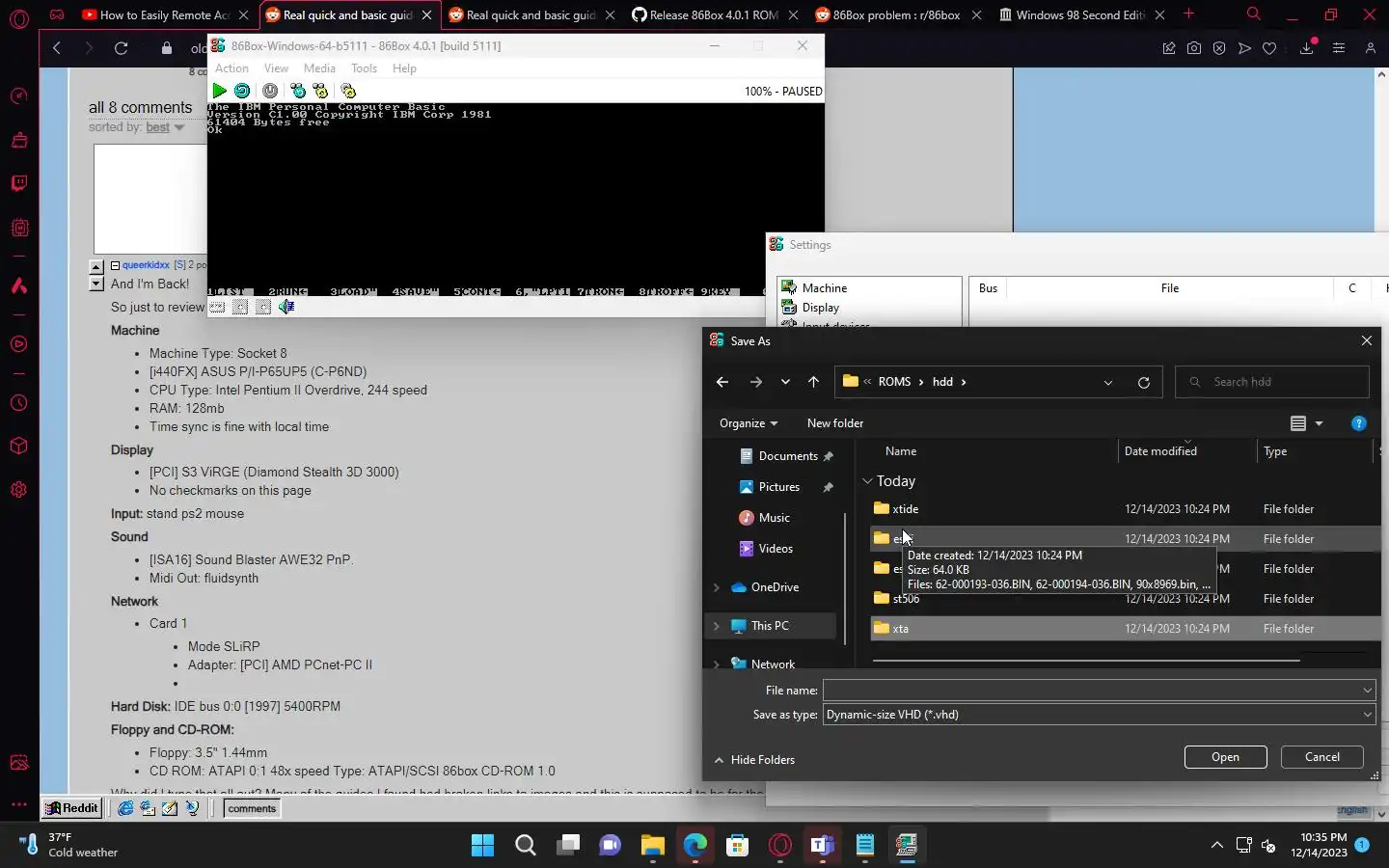Open the Tools menu in 86Box
Image resolution: width=1389 pixels, height=868 pixels.
pos(364,68)
